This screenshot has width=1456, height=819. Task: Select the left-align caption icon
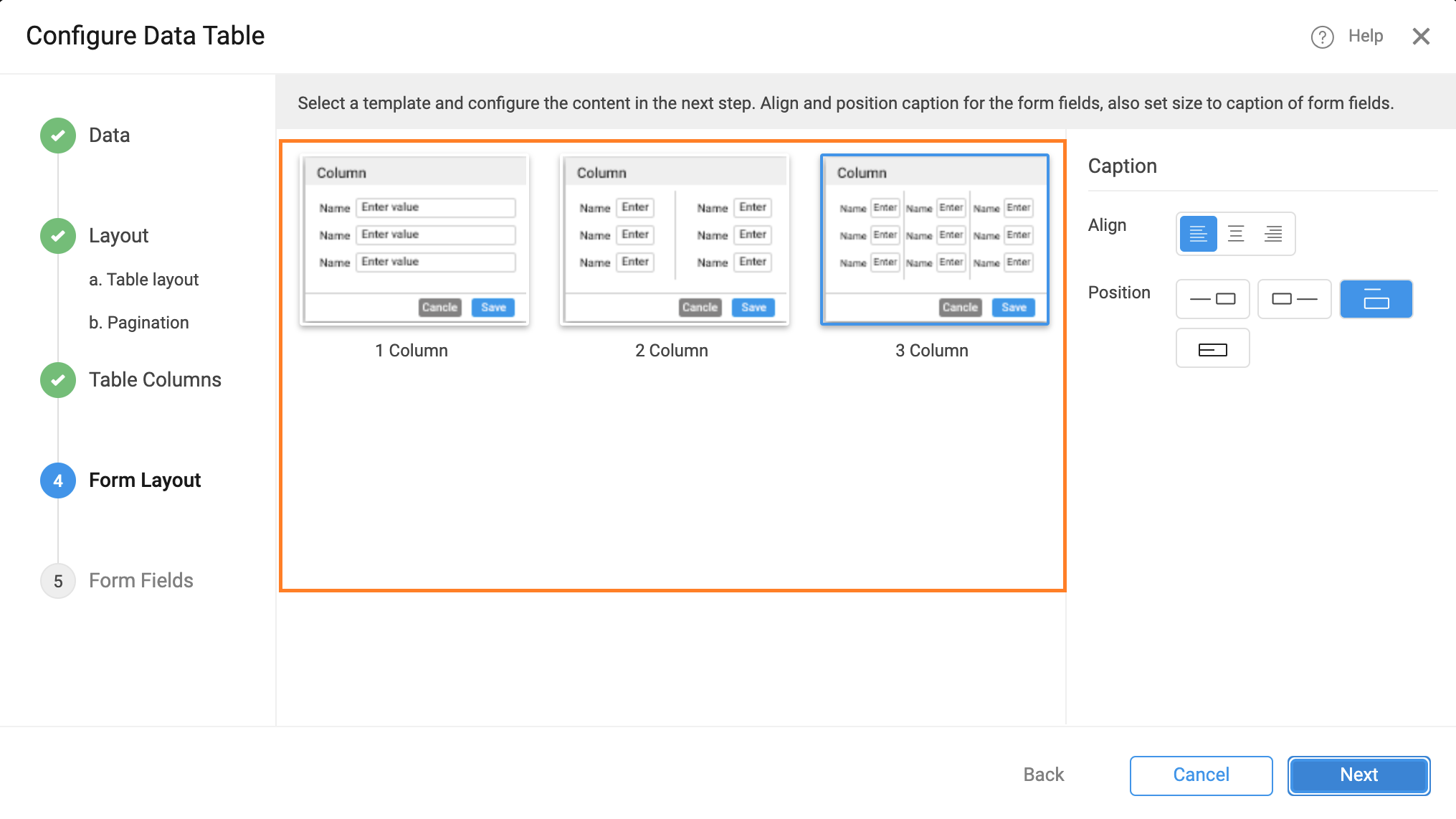pyautogui.click(x=1198, y=233)
